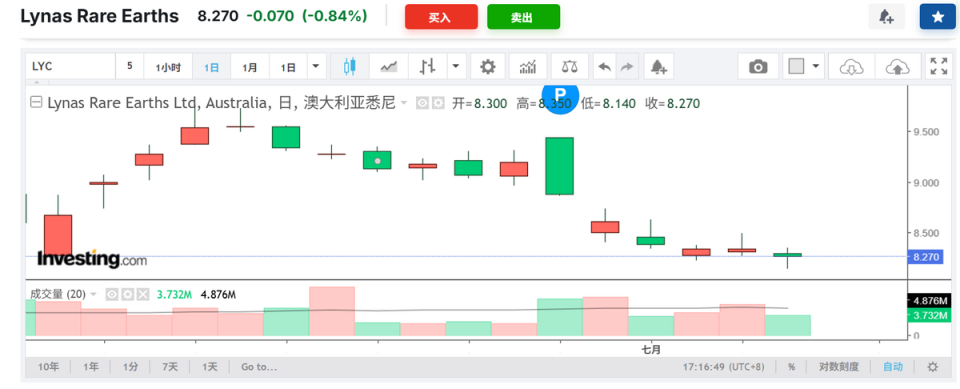This screenshot has width=960, height=389.
Task: Collapse the Lynas Rare Earths legend
Action: 36,103
